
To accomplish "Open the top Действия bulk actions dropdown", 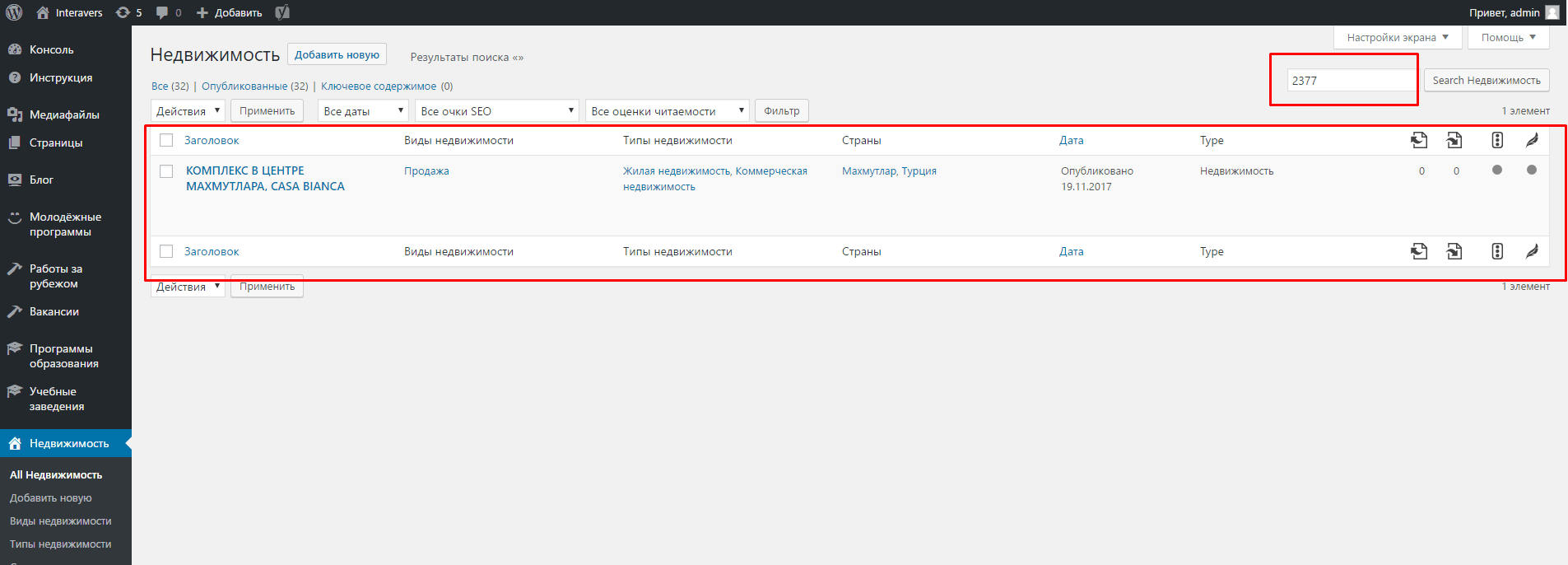I will pos(188,110).
